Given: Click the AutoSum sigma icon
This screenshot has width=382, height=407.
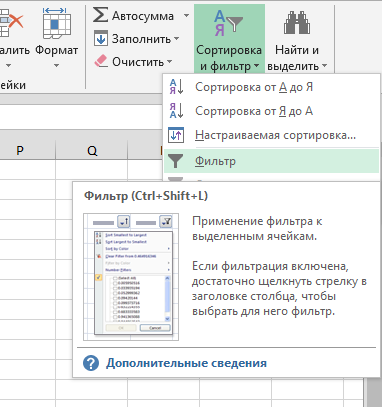Looking at the screenshot, I should click(100, 15).
